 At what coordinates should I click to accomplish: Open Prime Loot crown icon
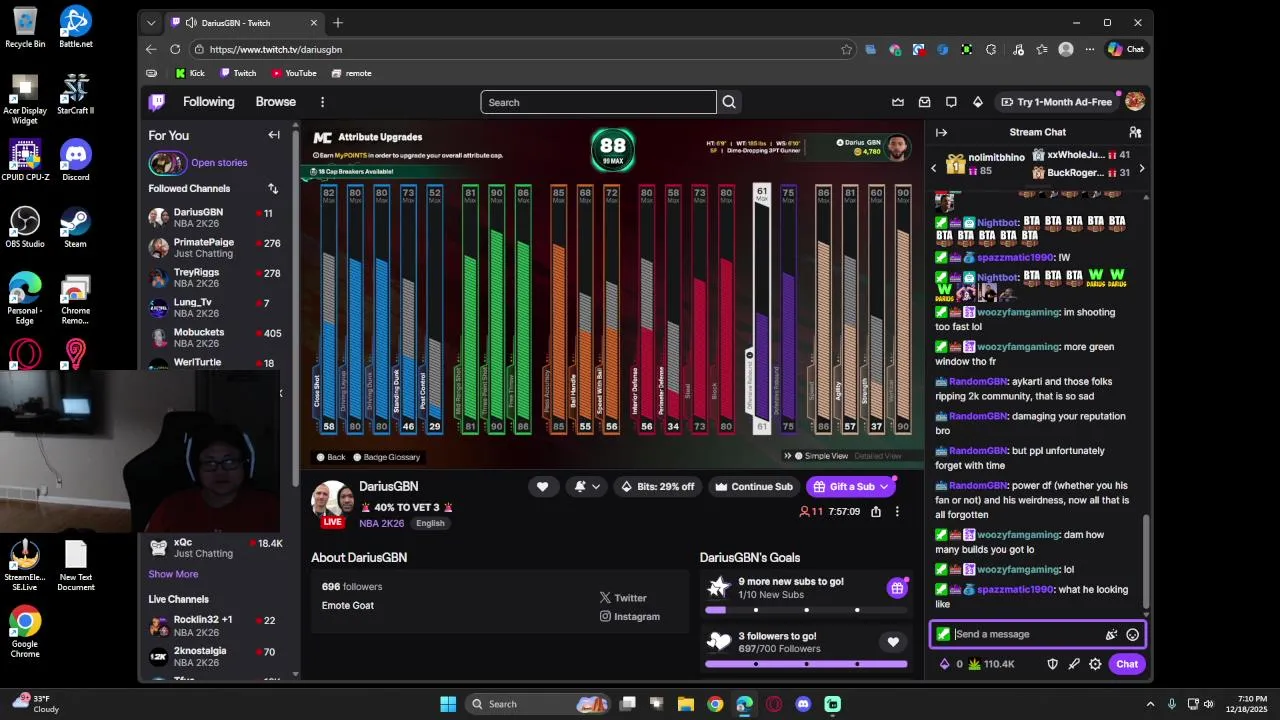[898, 102]
